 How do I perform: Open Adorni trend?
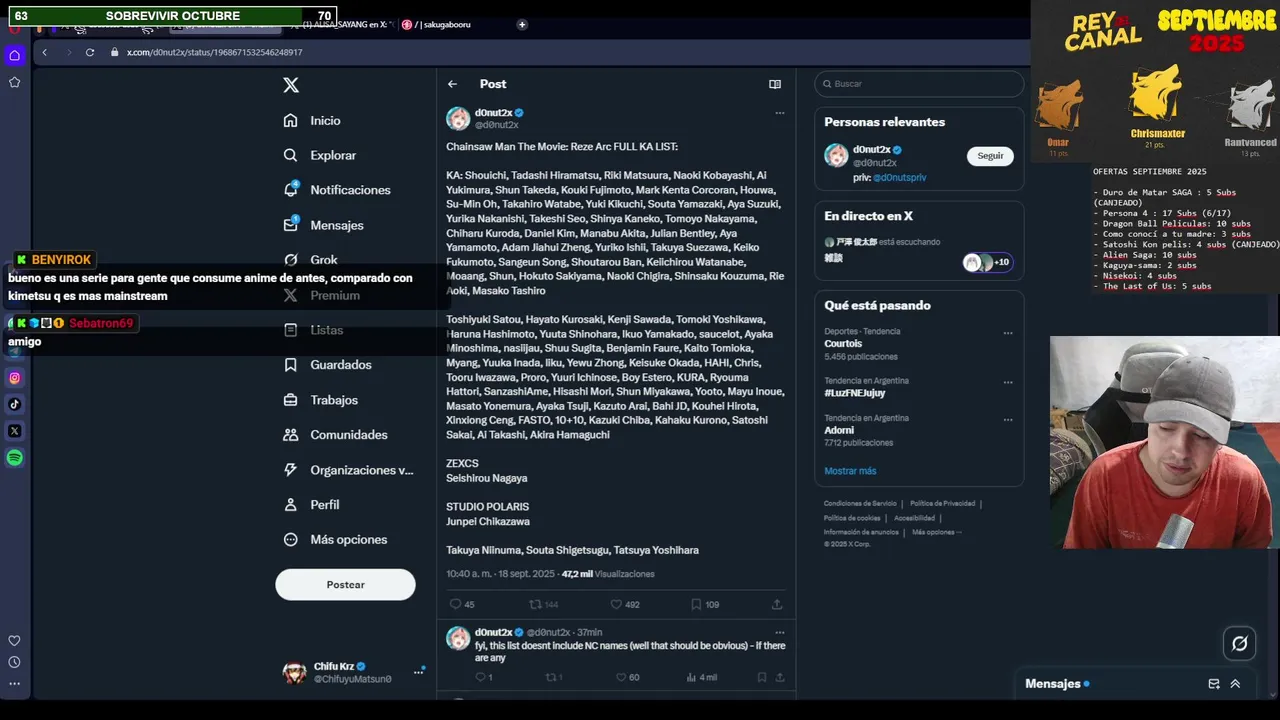(x=839, y=430)
